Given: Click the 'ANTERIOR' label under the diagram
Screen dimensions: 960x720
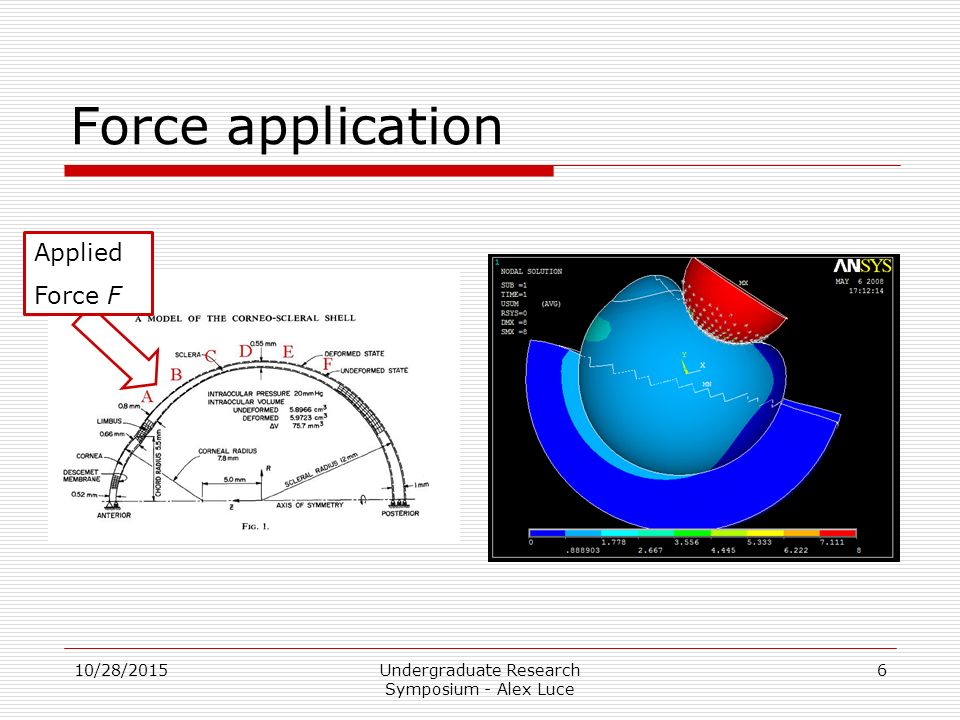Looking at the screenshot, I should click(114, 516).
